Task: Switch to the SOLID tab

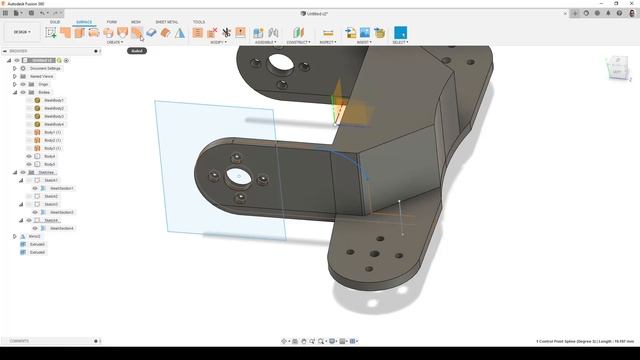Action: (55, 22)
